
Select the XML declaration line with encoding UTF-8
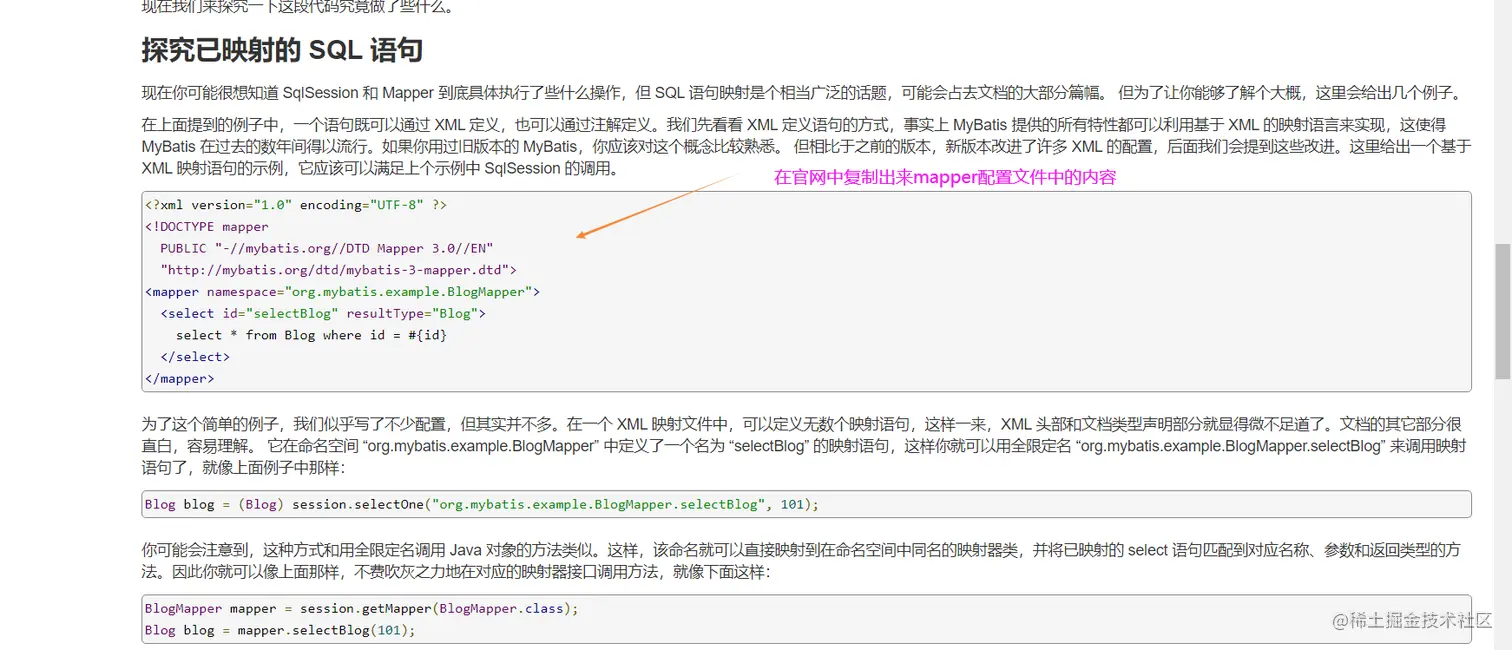coord(295,204)
